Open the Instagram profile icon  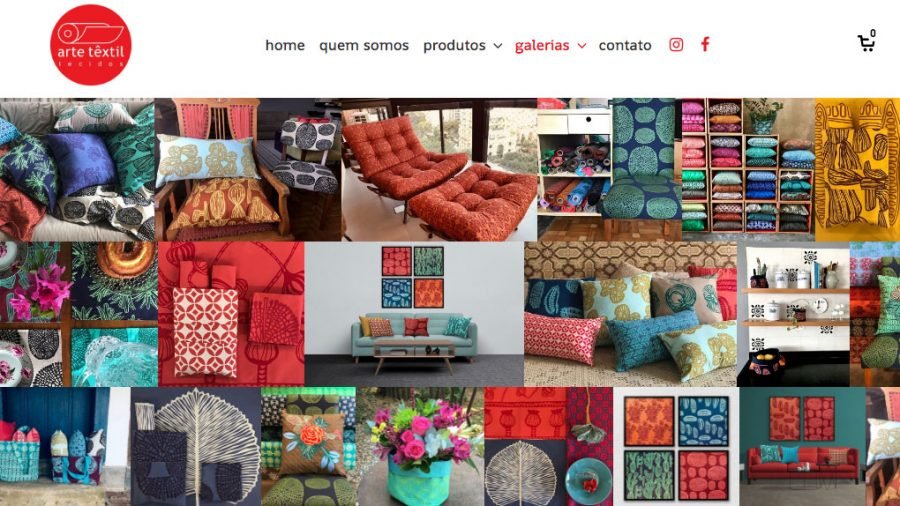(676, 45)
